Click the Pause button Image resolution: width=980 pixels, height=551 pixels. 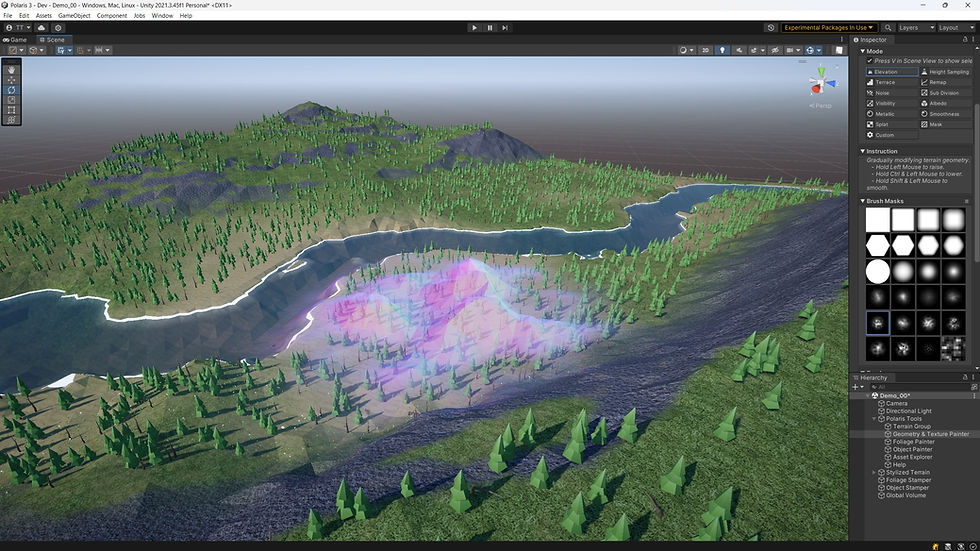coord(489,27)
